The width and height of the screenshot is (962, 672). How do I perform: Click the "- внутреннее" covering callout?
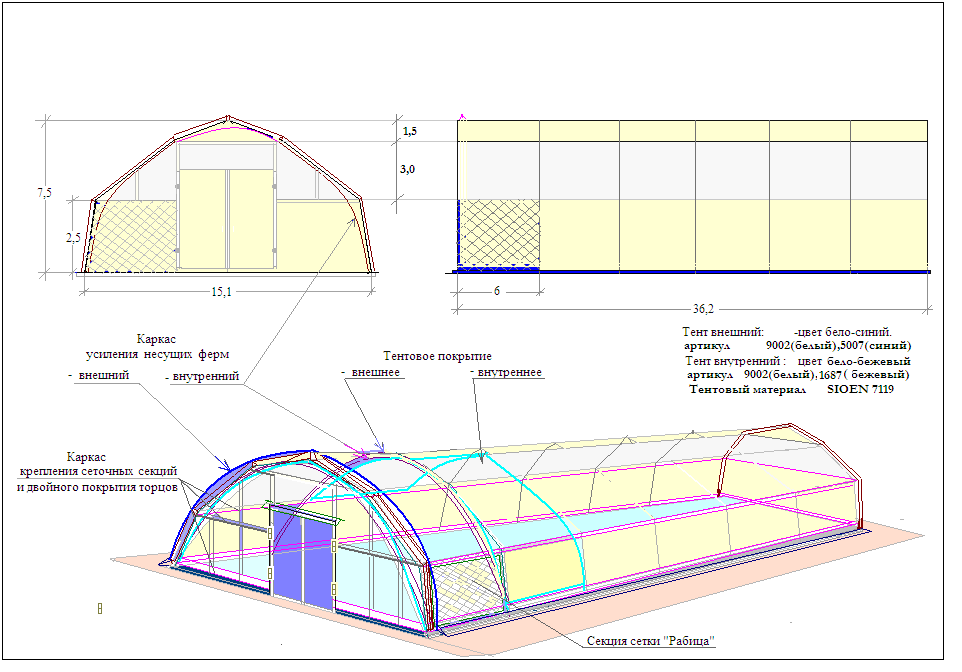(x=506, y=372)
